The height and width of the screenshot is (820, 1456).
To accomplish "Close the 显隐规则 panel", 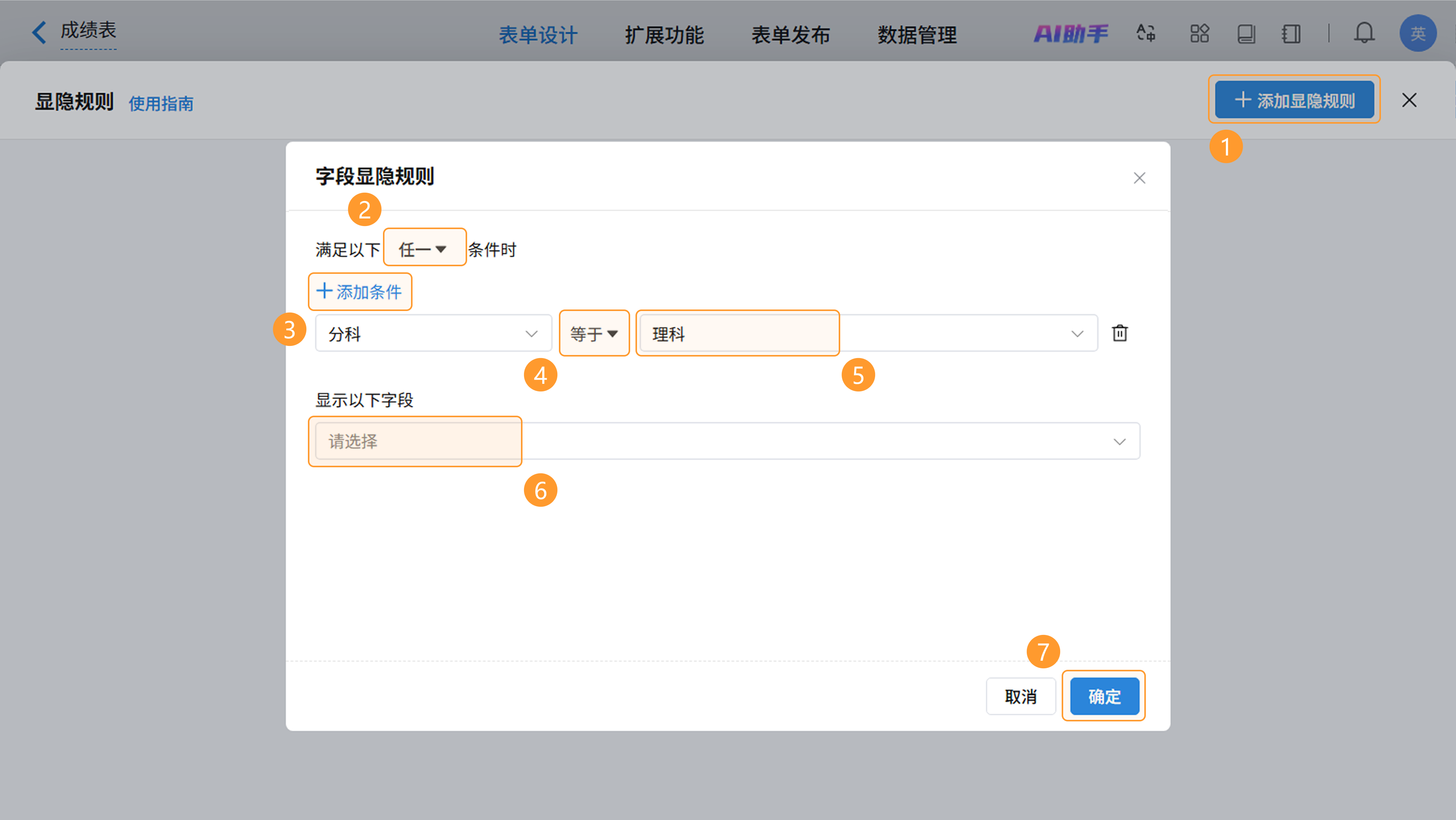I will [x=1409, y=100].
